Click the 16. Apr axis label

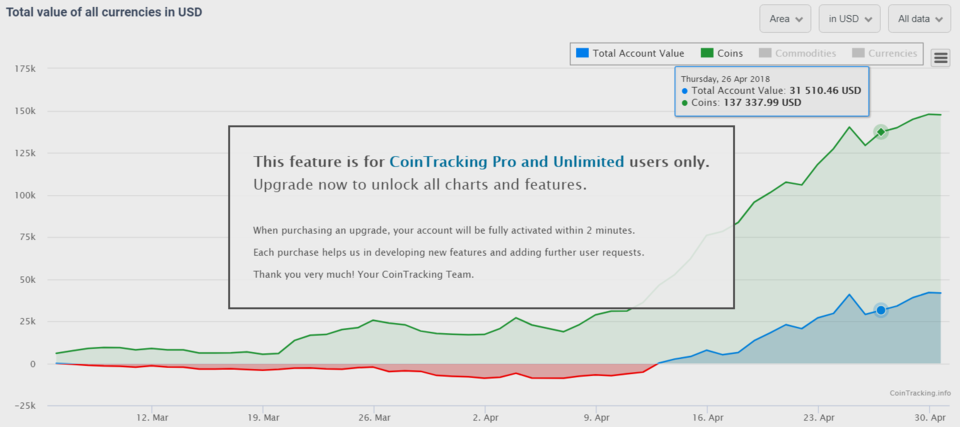click(x=707, y=417)
